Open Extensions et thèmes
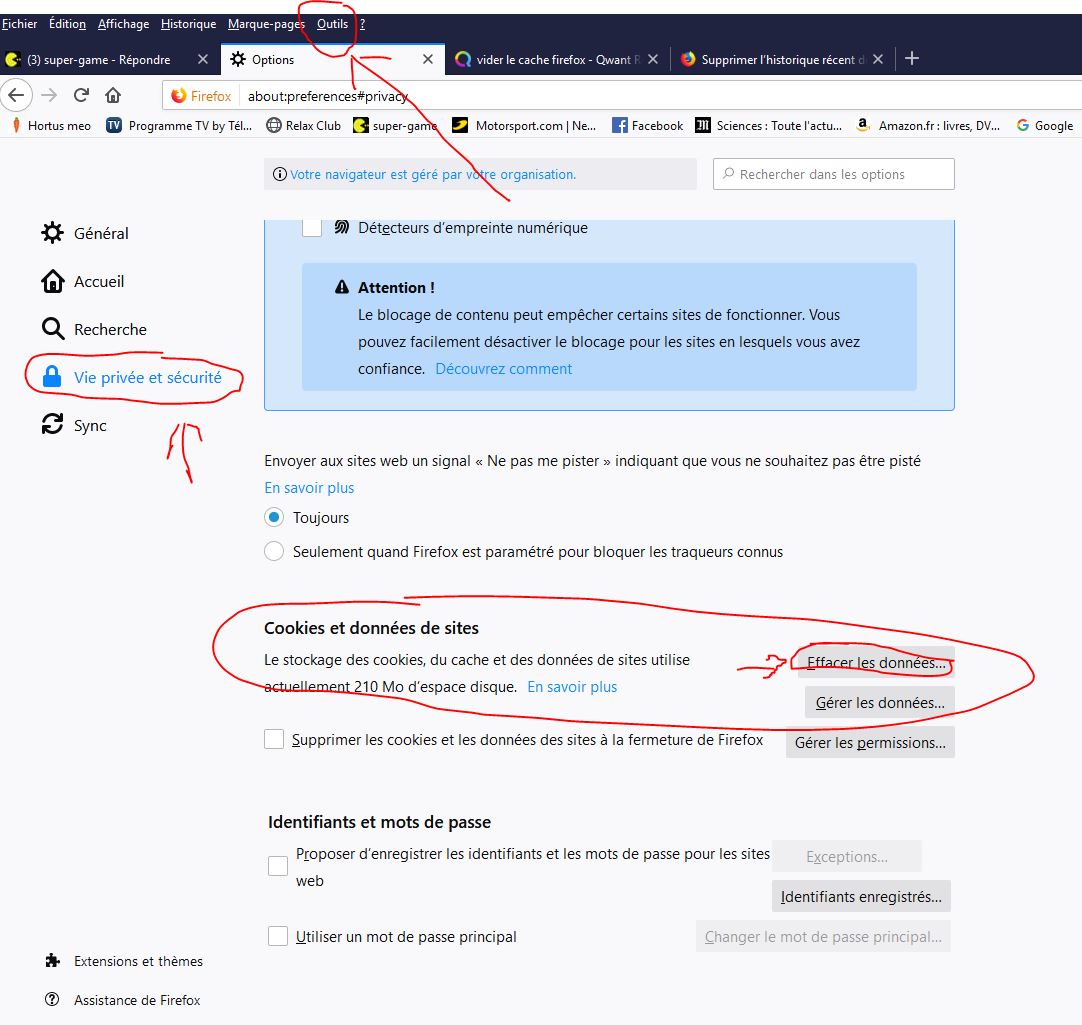Screen dimensions: 1082x1025 [137, 961]
